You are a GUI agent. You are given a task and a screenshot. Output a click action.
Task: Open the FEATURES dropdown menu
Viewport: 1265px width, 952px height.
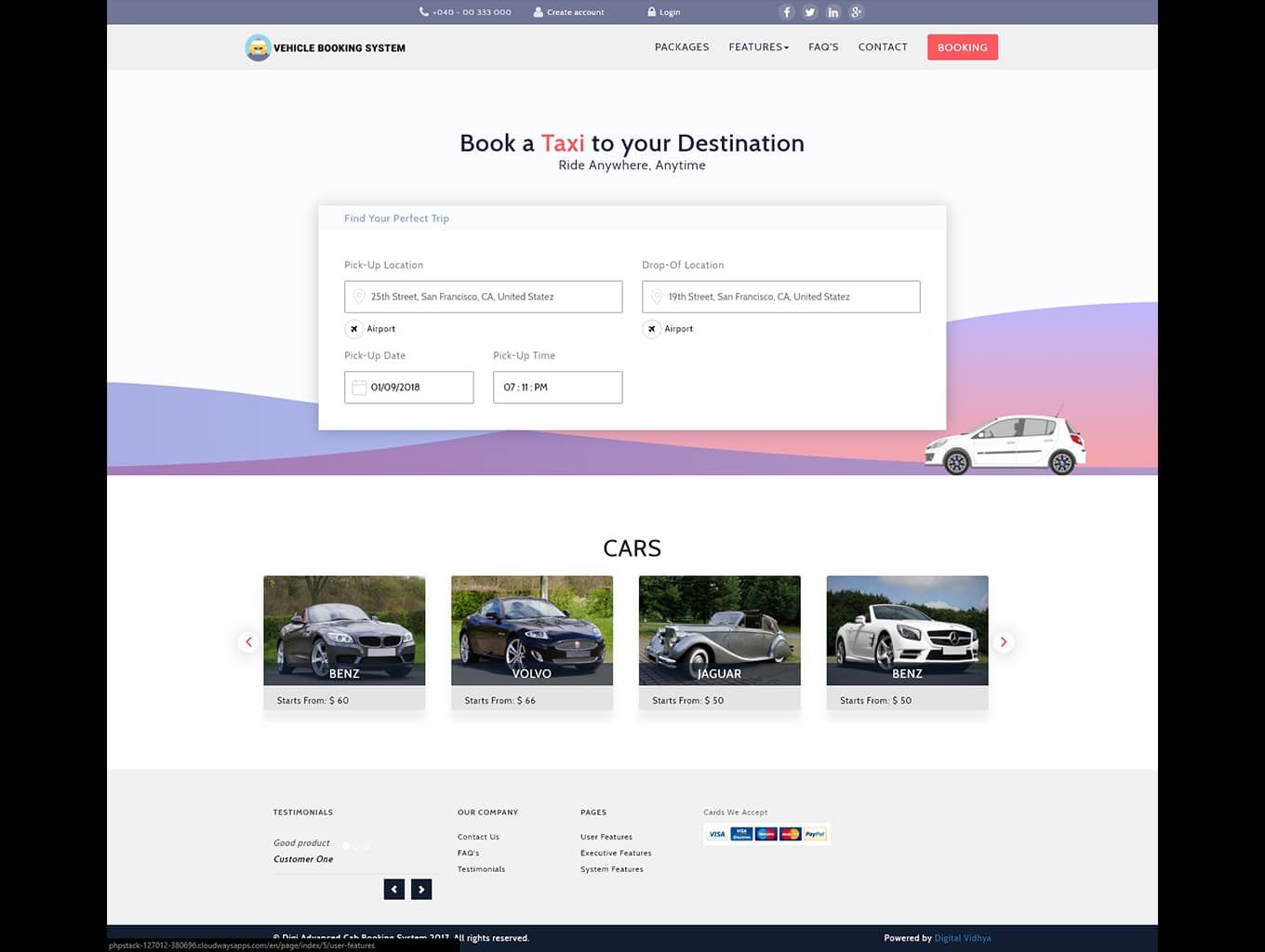coord(758,46)
